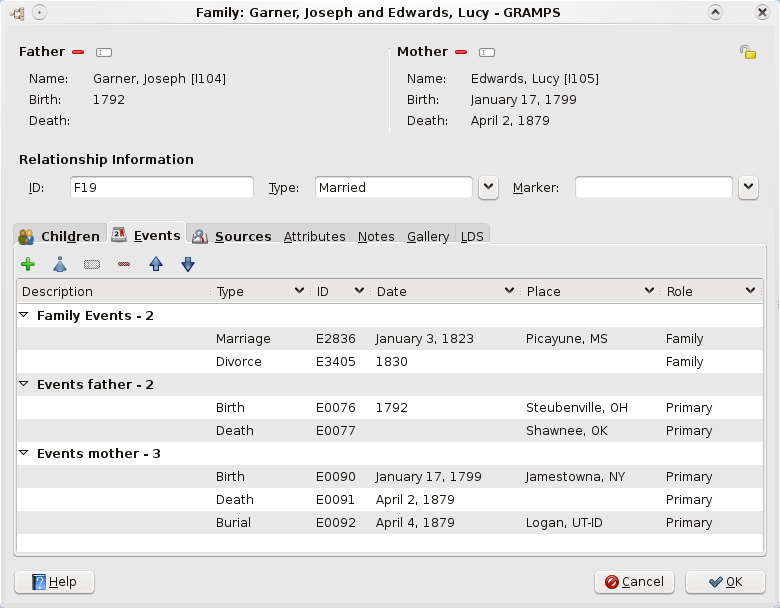Click the place Shawnee, OK
Screen dimensions: 780x608
(x=567, y=431)
